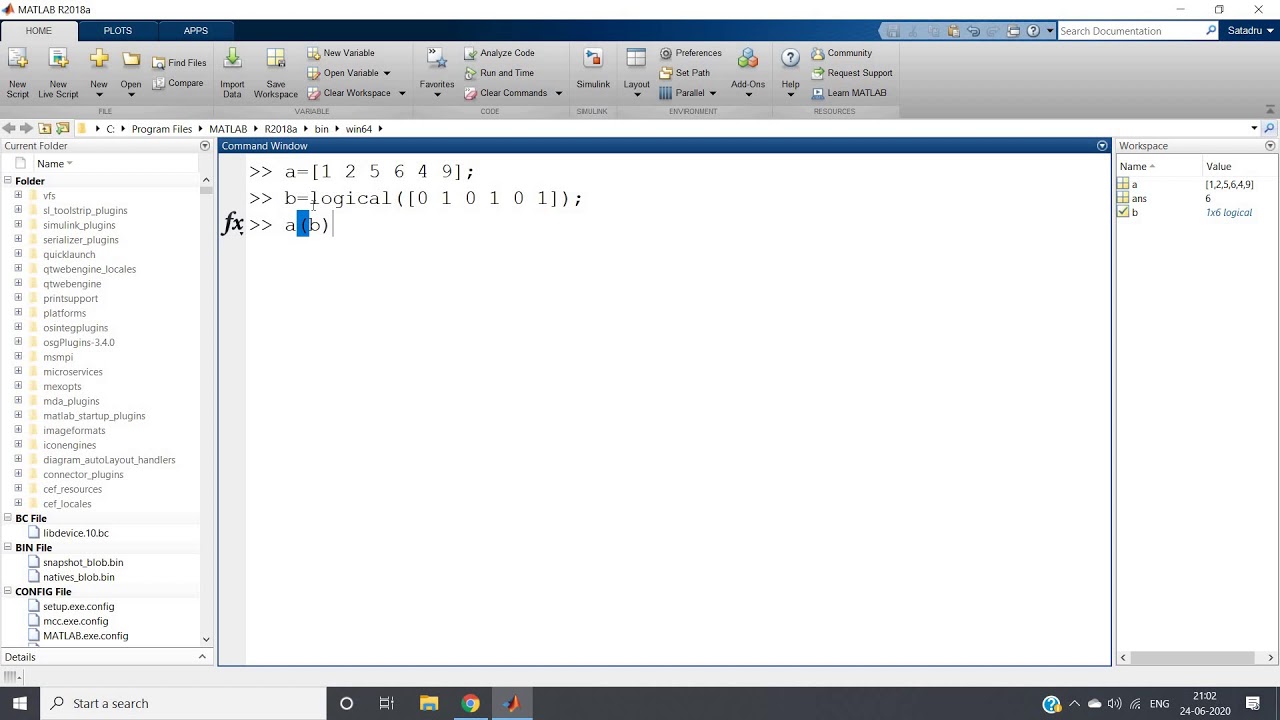
Task: Open the New dropdown menu
Action: [x=99, y=95]
